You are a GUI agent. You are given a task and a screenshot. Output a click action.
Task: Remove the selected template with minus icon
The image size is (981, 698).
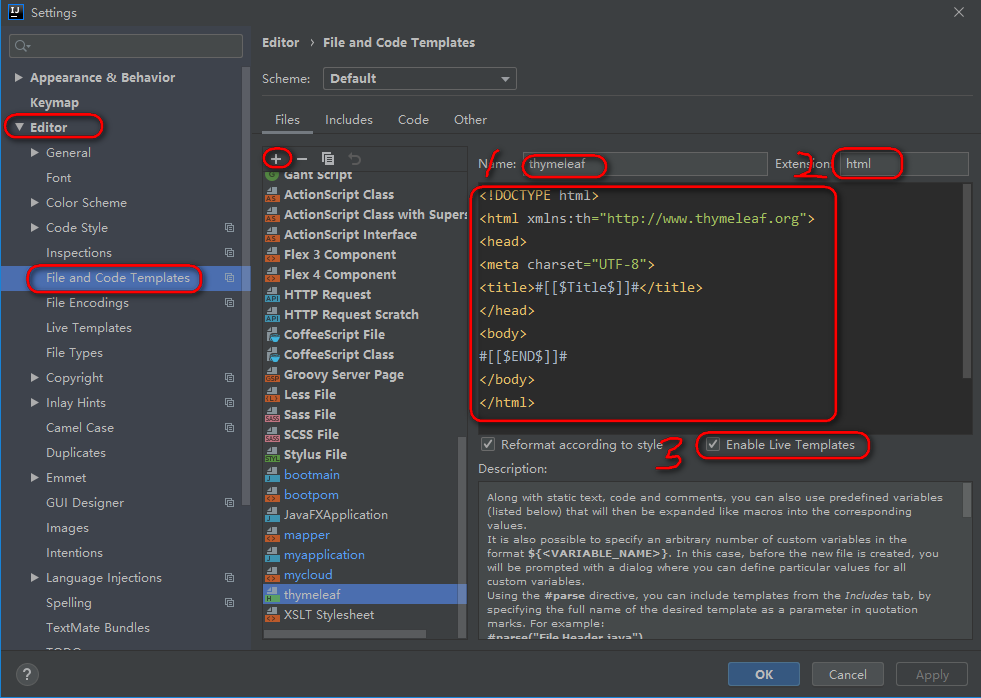(302, 159)
